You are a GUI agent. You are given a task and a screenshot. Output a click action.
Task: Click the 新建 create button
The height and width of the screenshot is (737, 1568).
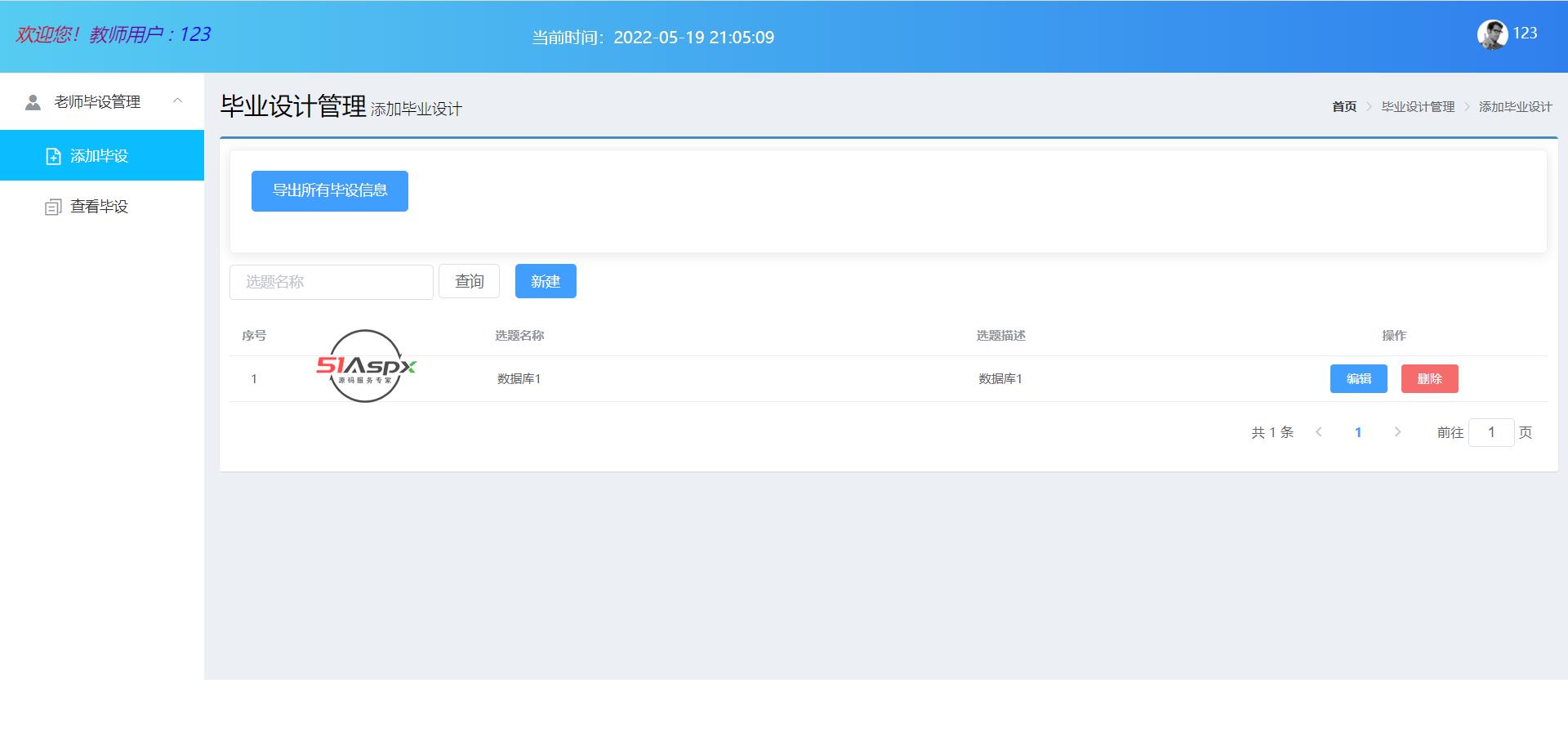(546, 281)
